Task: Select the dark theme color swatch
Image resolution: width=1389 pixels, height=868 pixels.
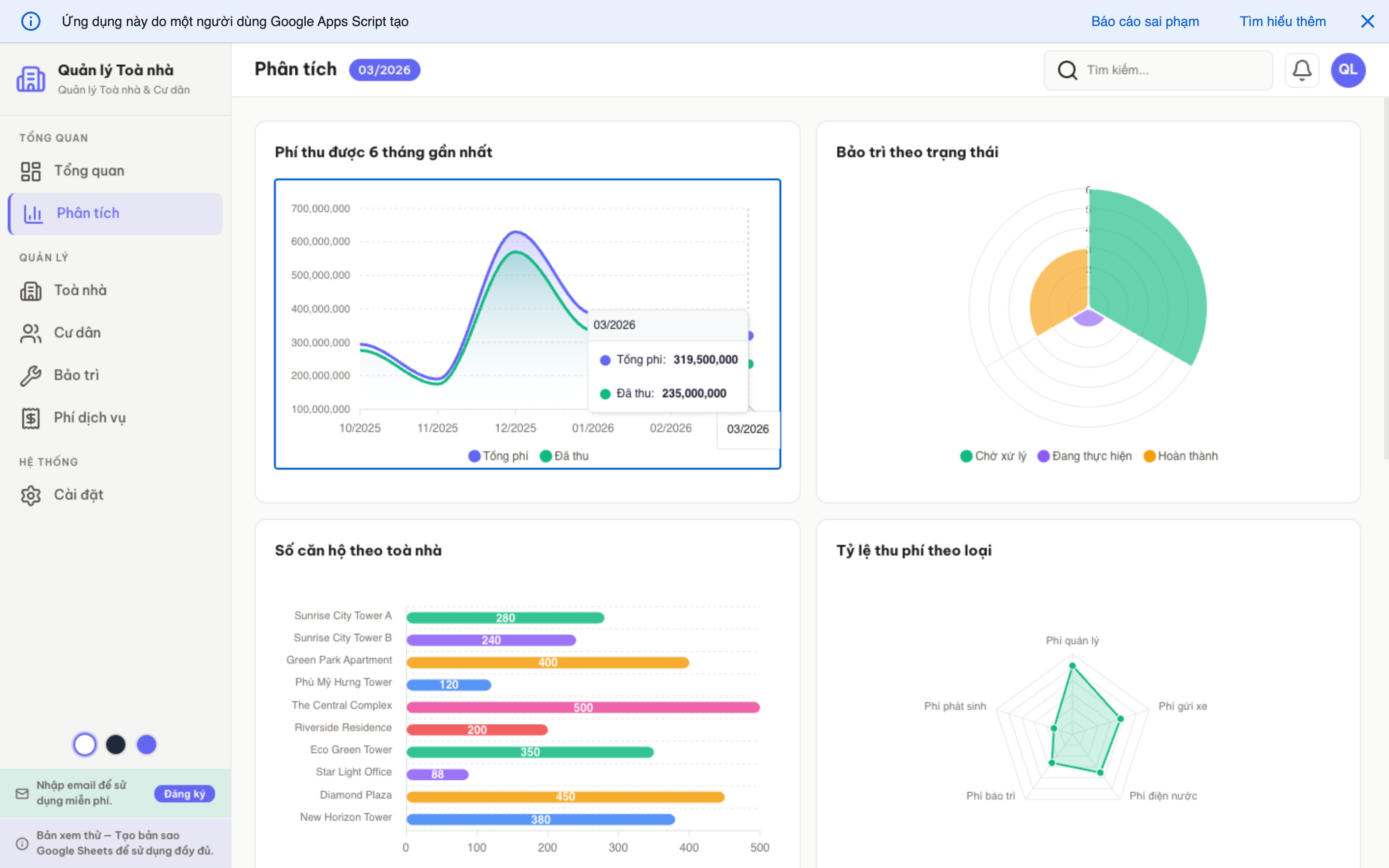Action: (115, 745)
